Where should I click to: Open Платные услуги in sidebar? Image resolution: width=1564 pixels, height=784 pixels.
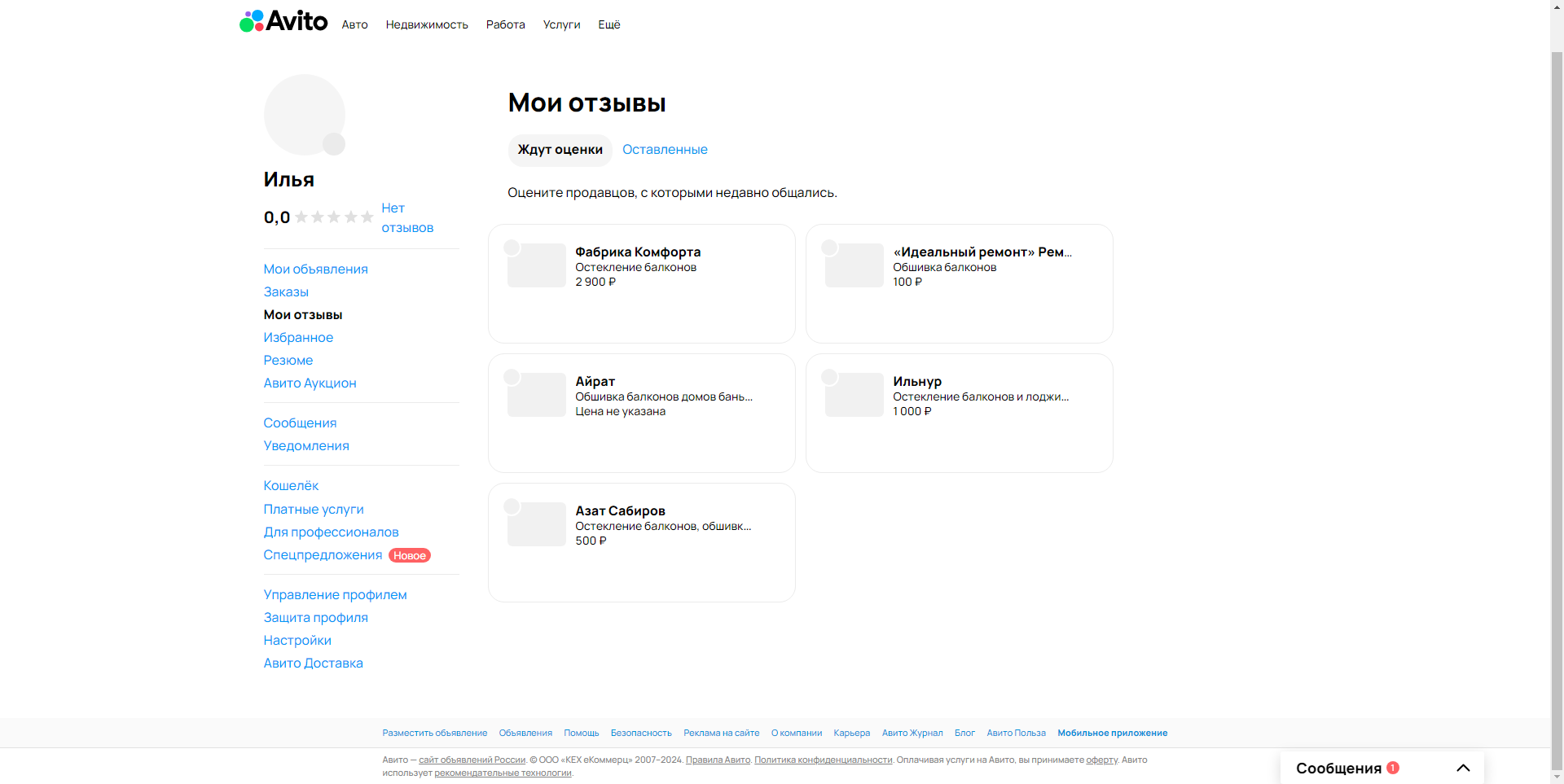(x=314, y=509)
